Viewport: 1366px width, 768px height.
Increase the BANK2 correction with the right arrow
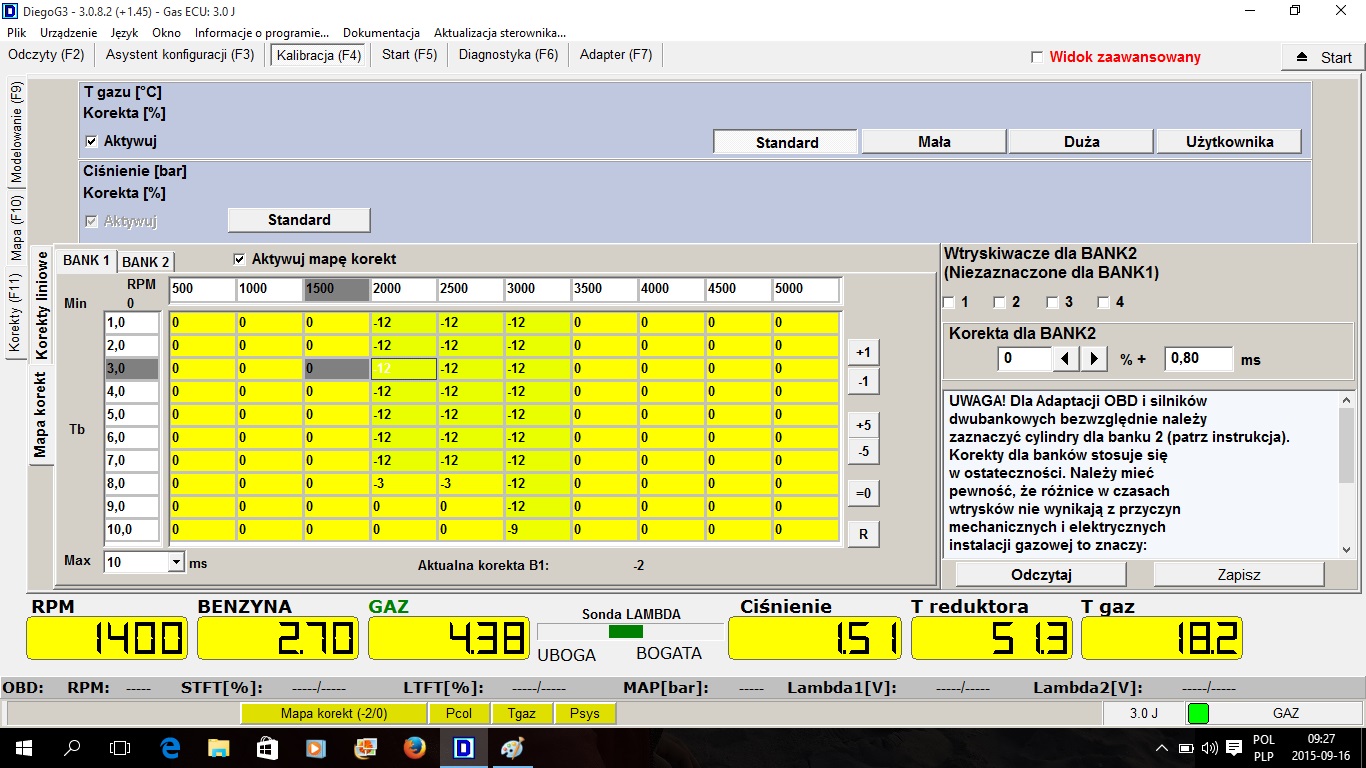[x=1094, y=358]
